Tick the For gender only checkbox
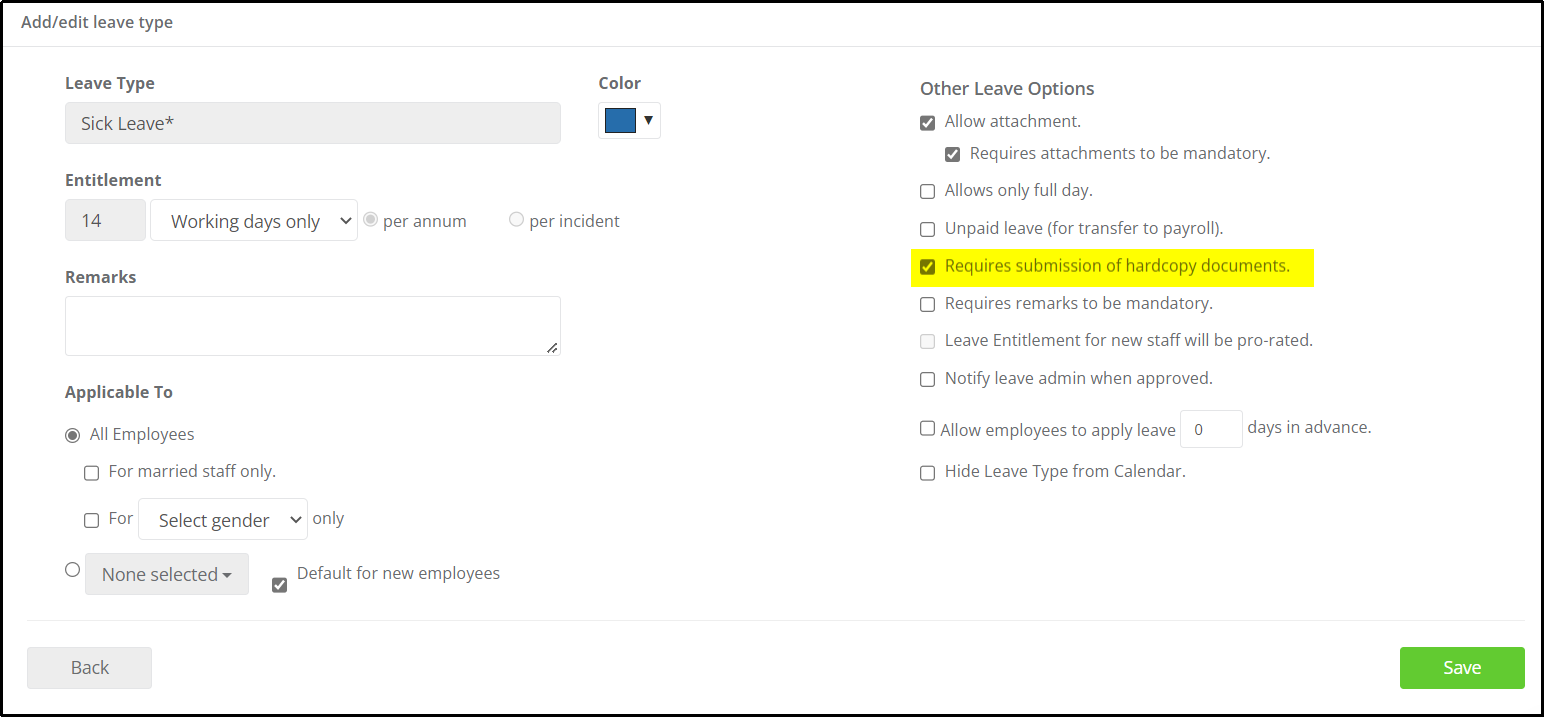Image resolution: width=1544 pixels, height=717 pixels. (x=91, y=520)
